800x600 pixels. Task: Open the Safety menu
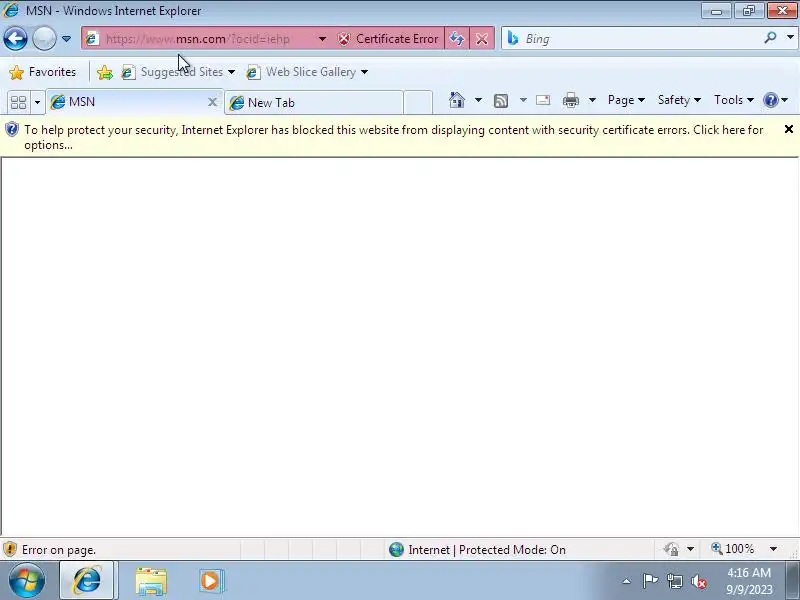679,100
